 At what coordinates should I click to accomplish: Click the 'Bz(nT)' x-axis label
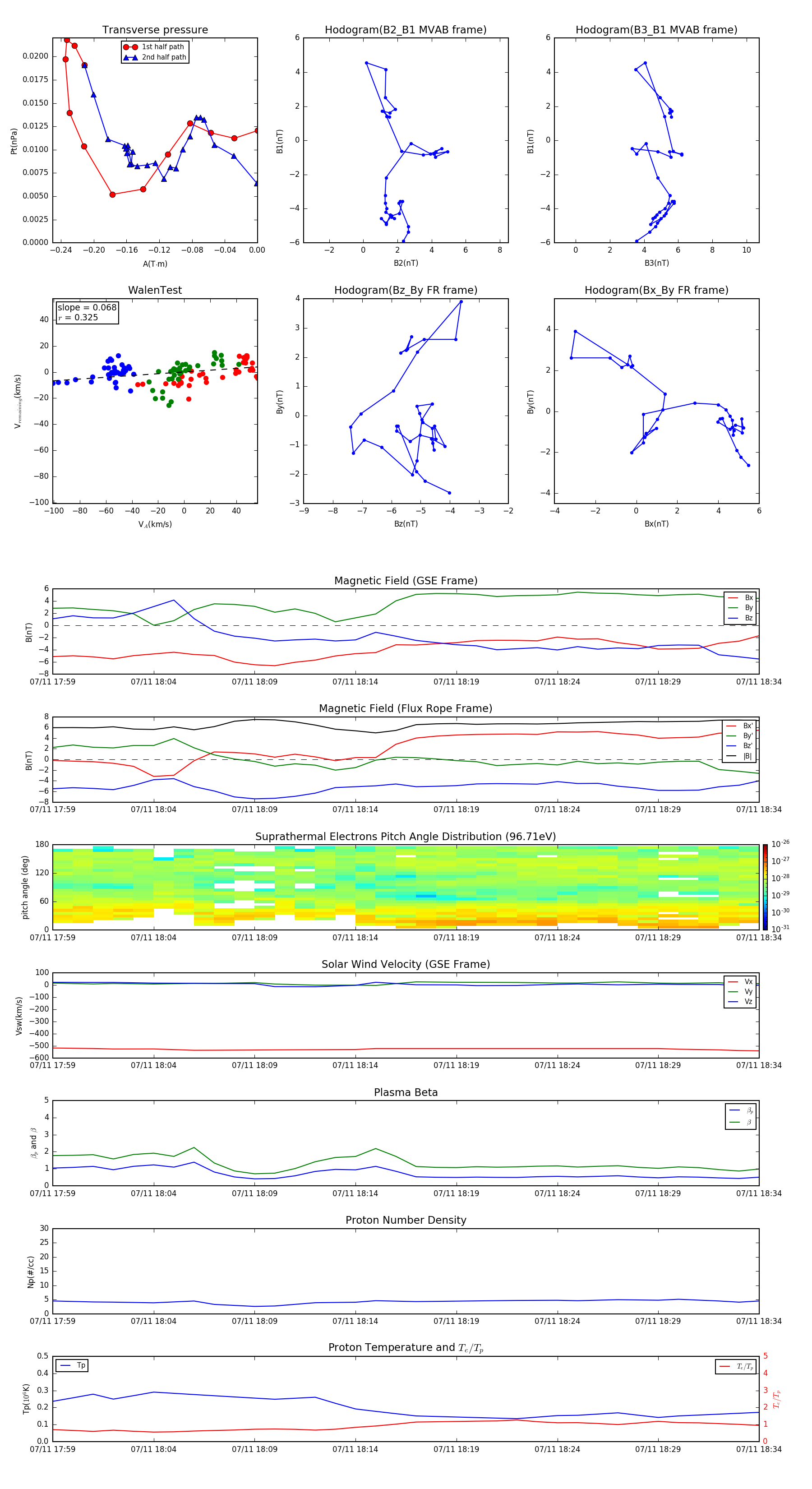(x=406, y=524)
